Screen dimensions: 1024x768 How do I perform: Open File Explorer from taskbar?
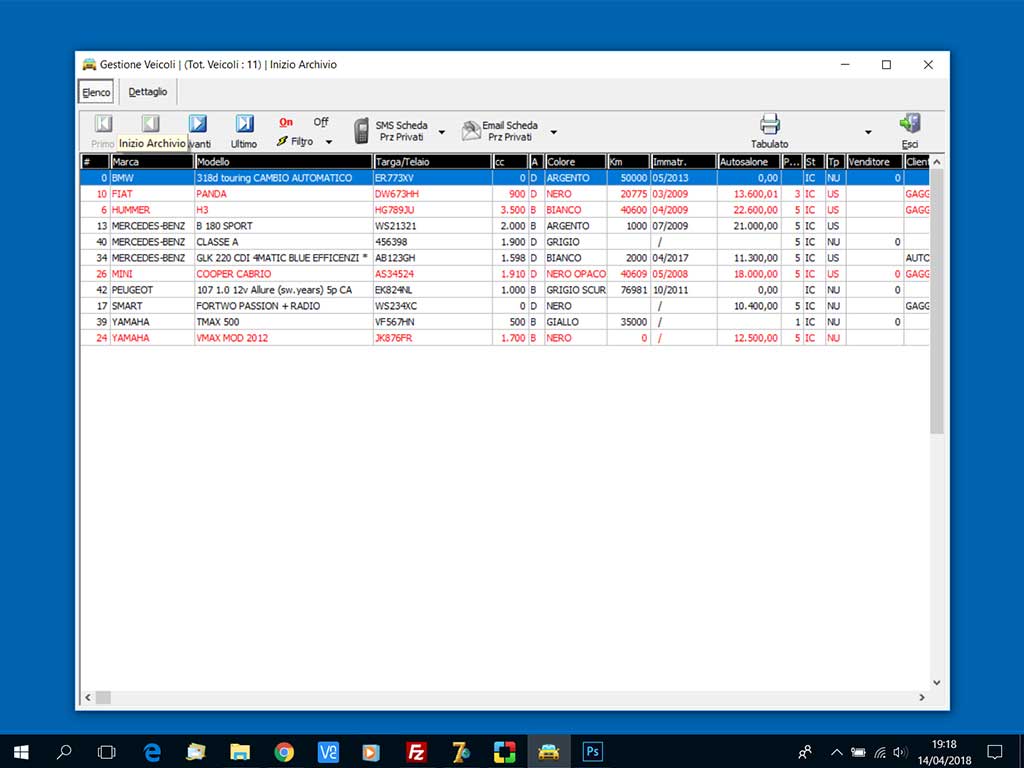(240, 752)
